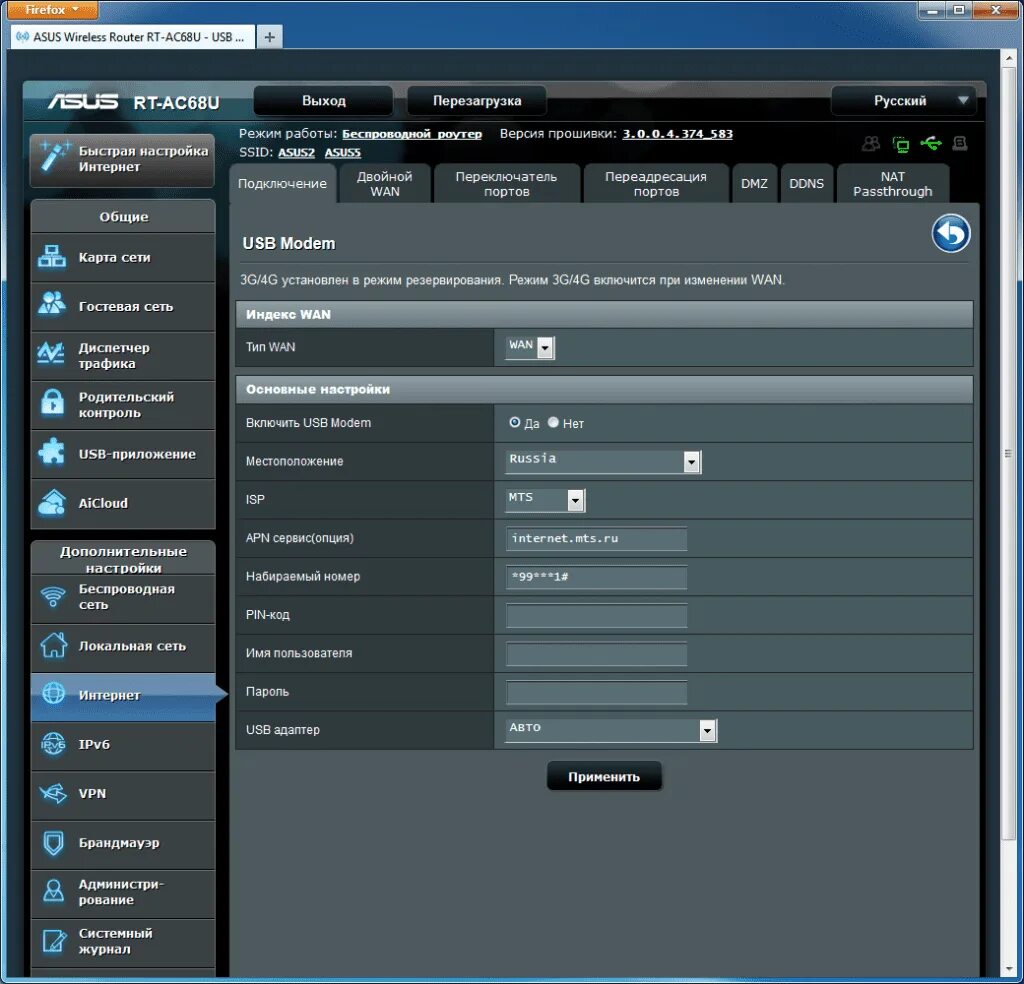1024x984 pixels.
Task: Open the ISP MTS dropdown
Action: (545, 500)
